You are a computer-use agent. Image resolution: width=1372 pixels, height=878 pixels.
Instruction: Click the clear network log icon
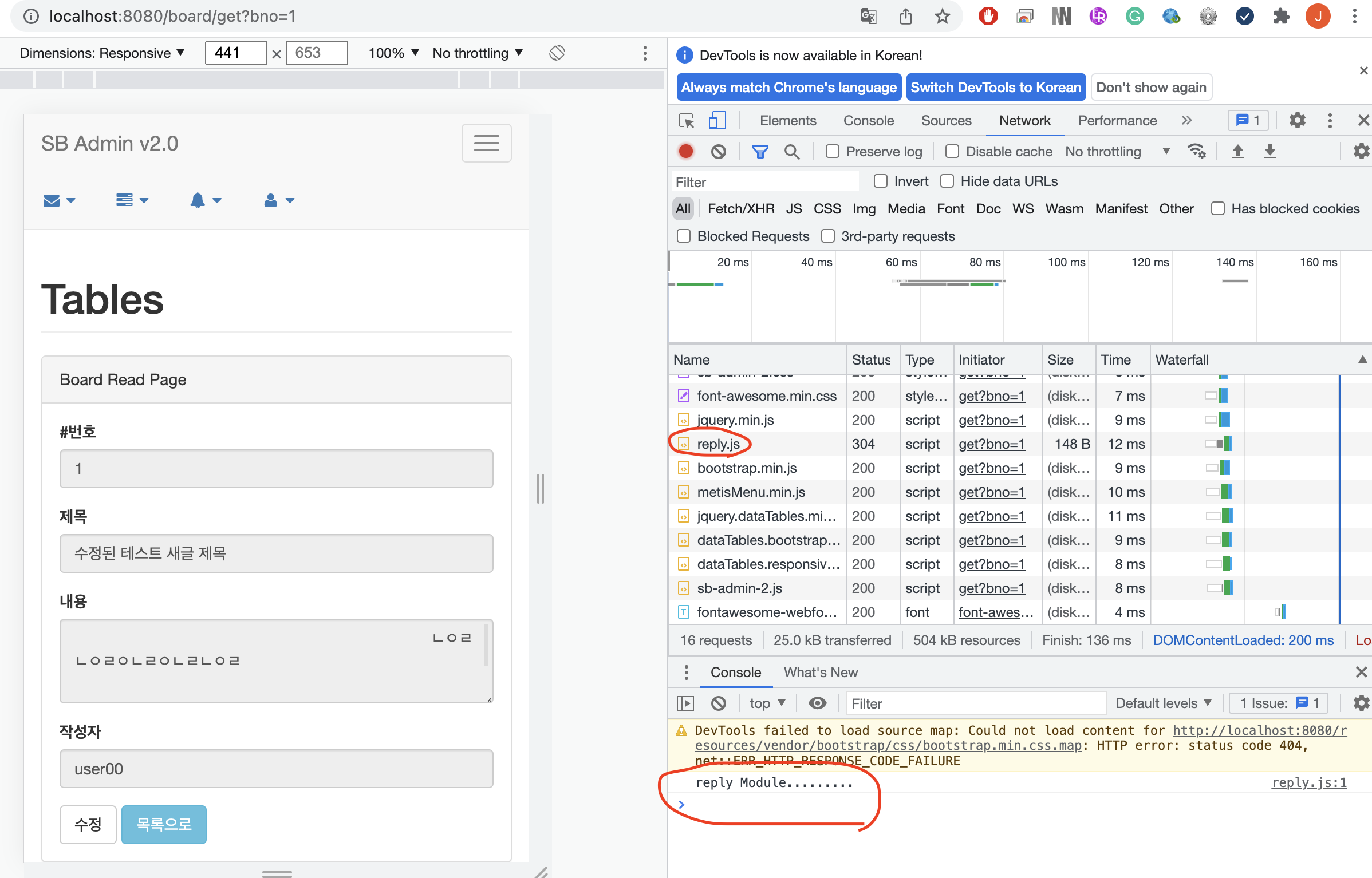tap(718, 151)
